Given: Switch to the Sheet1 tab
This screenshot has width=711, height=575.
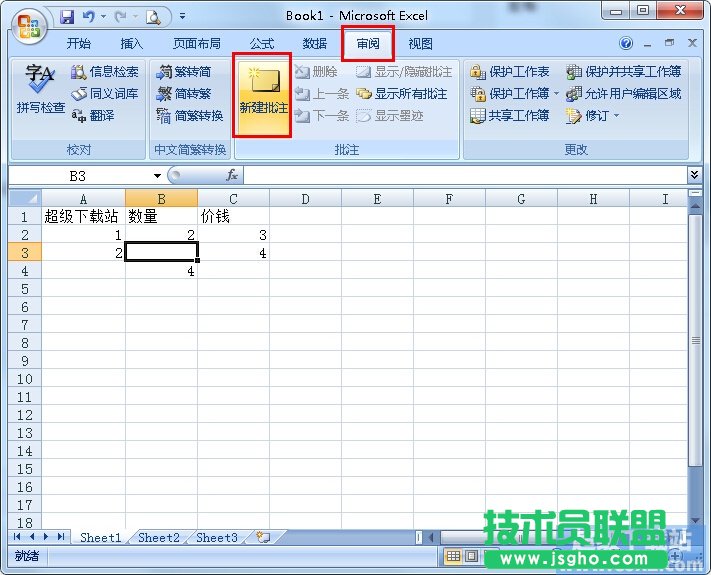Looking at the screenshot, I should pos(101,537).
